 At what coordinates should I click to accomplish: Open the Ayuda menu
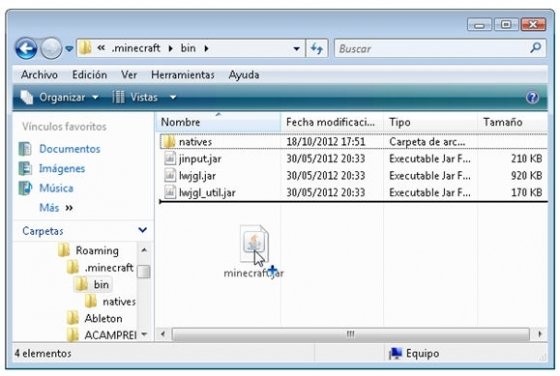point(244,75)
